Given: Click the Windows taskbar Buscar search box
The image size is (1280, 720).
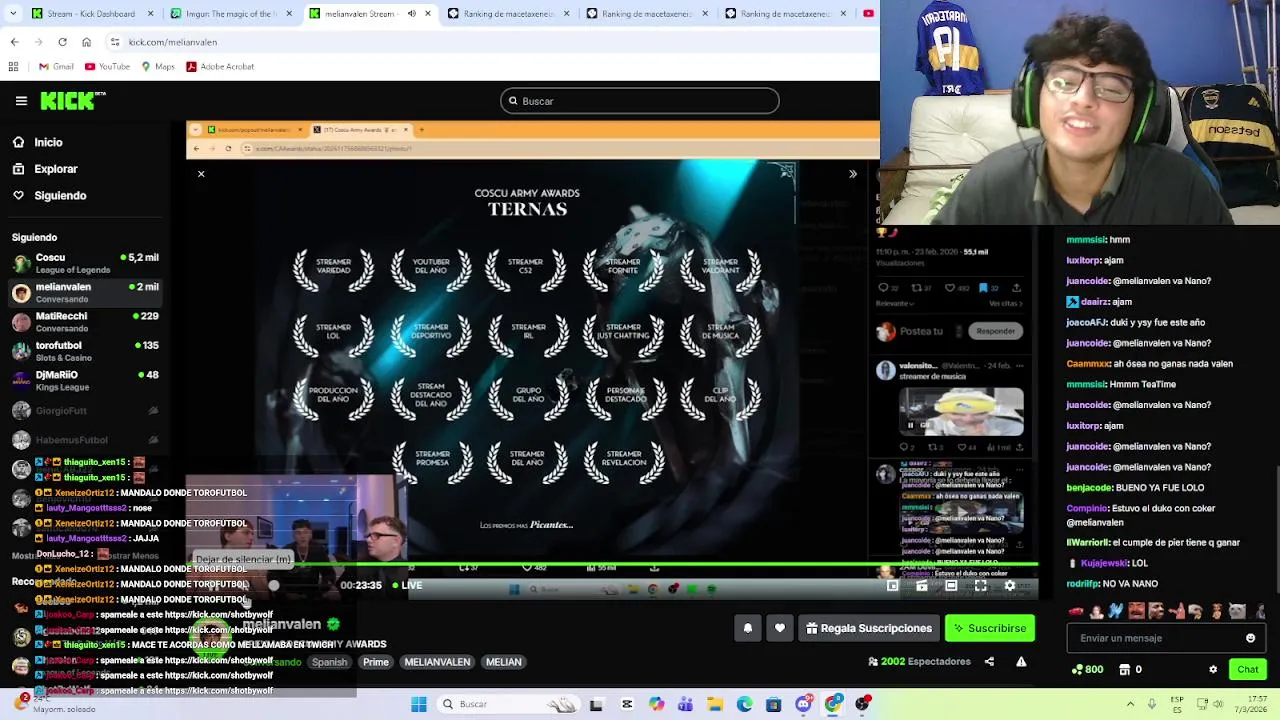Looking at the screenshot, I should [x=507, y=704].
